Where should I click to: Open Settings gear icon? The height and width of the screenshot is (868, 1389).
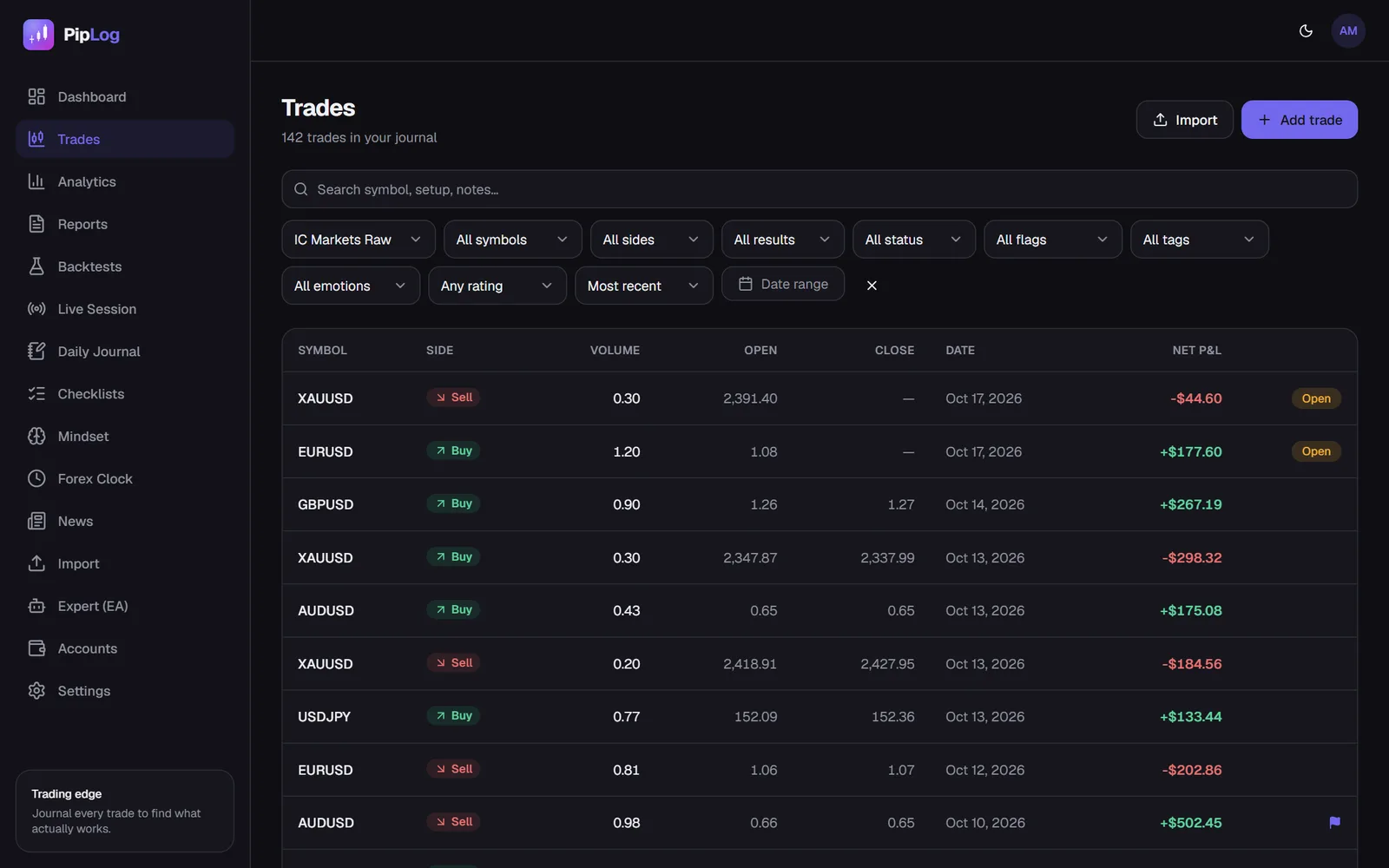pyautogui.click(x=36, y=691)
